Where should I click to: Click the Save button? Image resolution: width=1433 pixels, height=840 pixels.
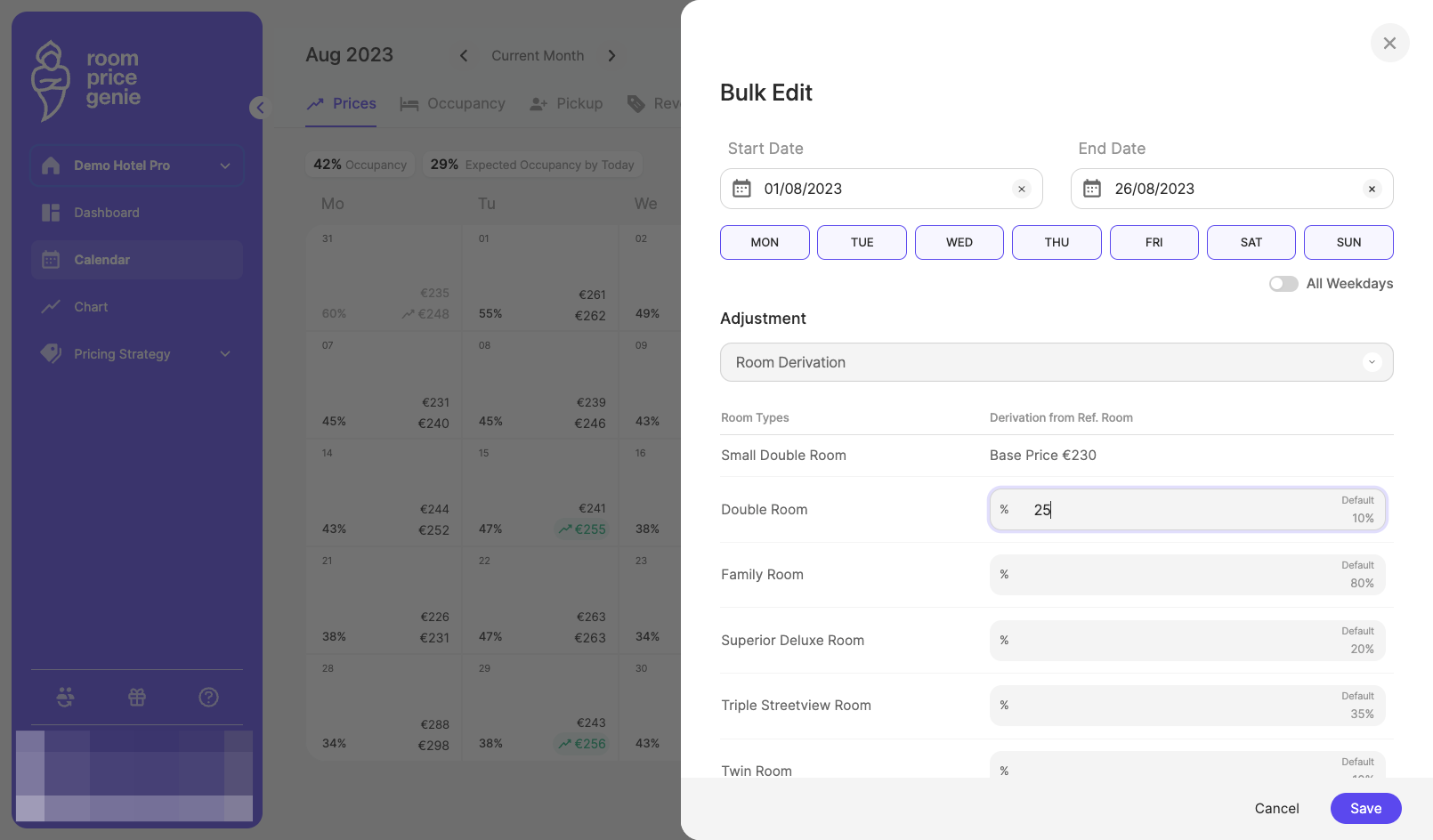coord(1365,808)
